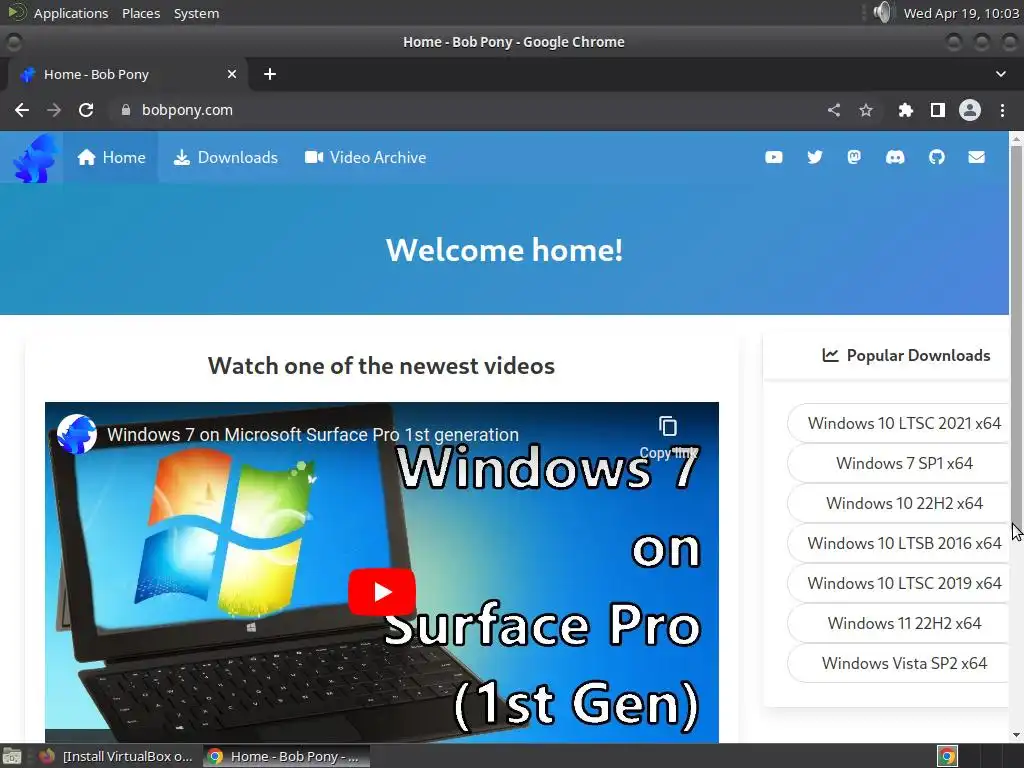Go back with the browser back arrow
This screenshot has width=1024, height=768.
22,110
